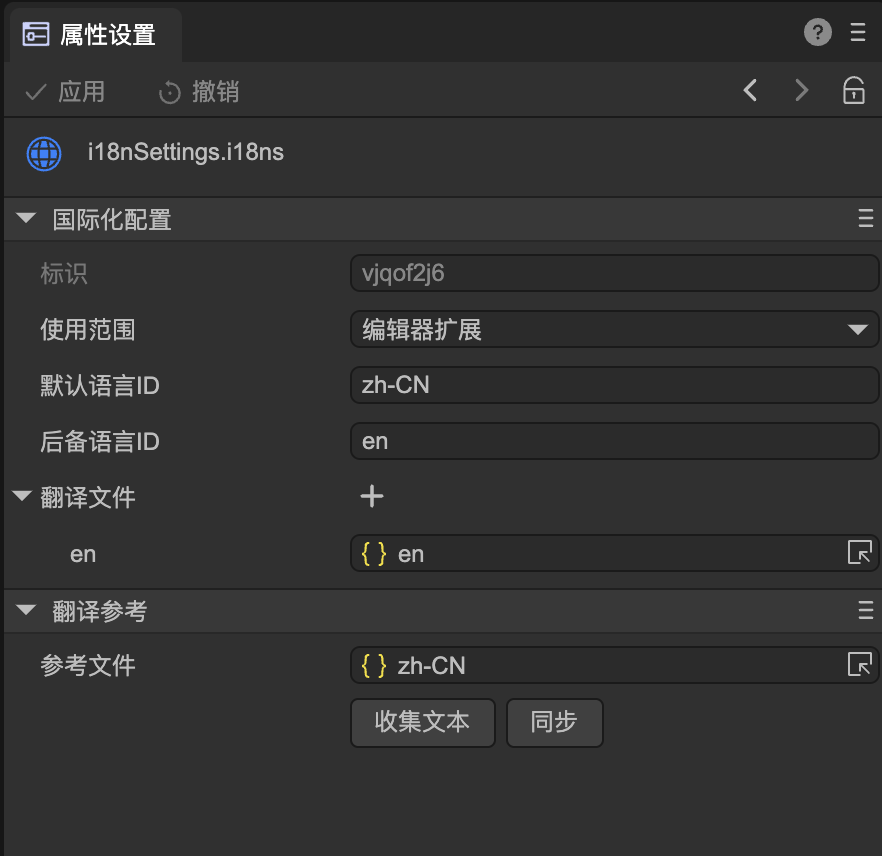This screenshot has height=856, width=882.
Task: Locate the zh-CN reference file via select icon
Action: [x=859, y=665]
